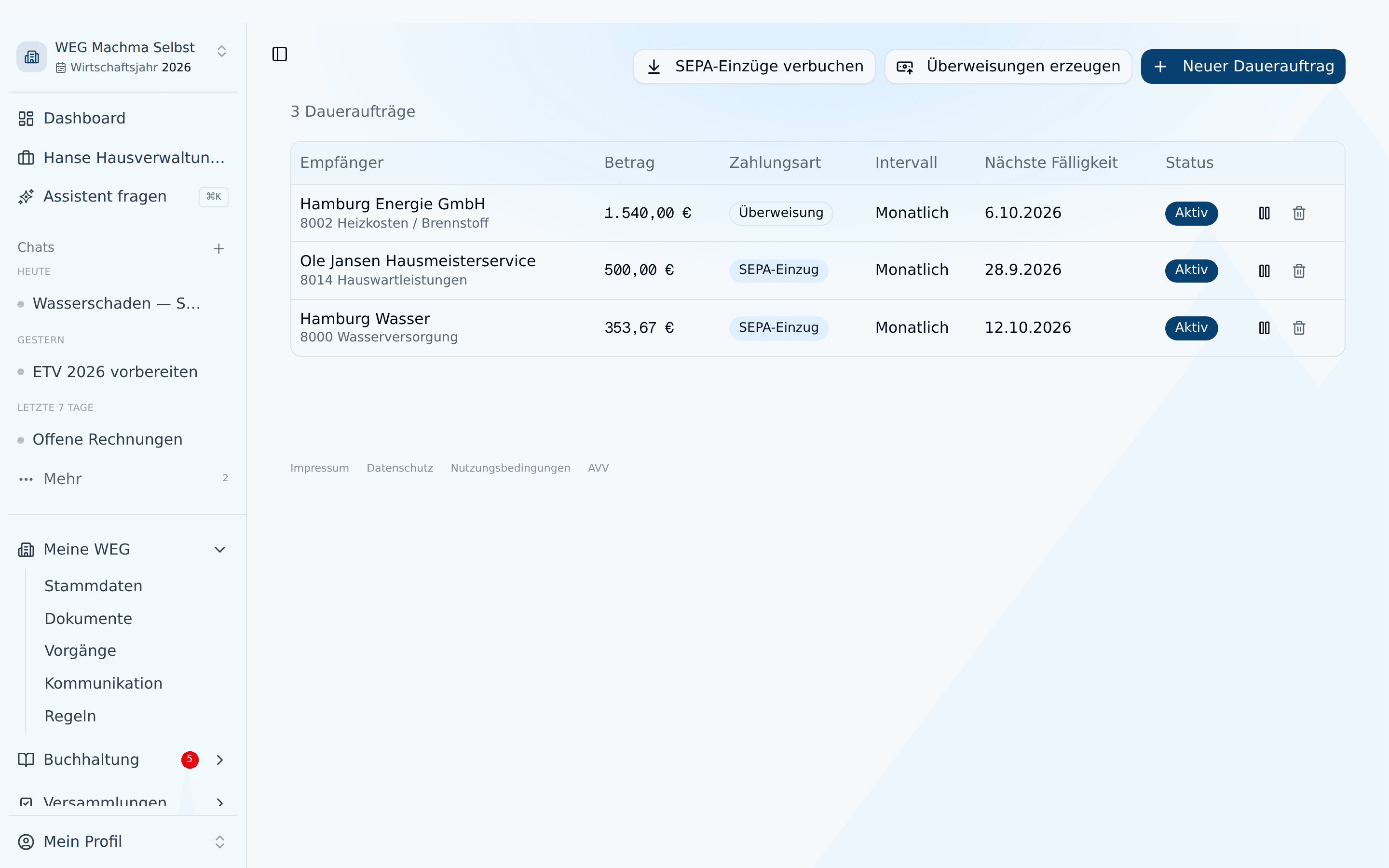Click the Empfänger column header
The image size is (1389, 868).
341,163
